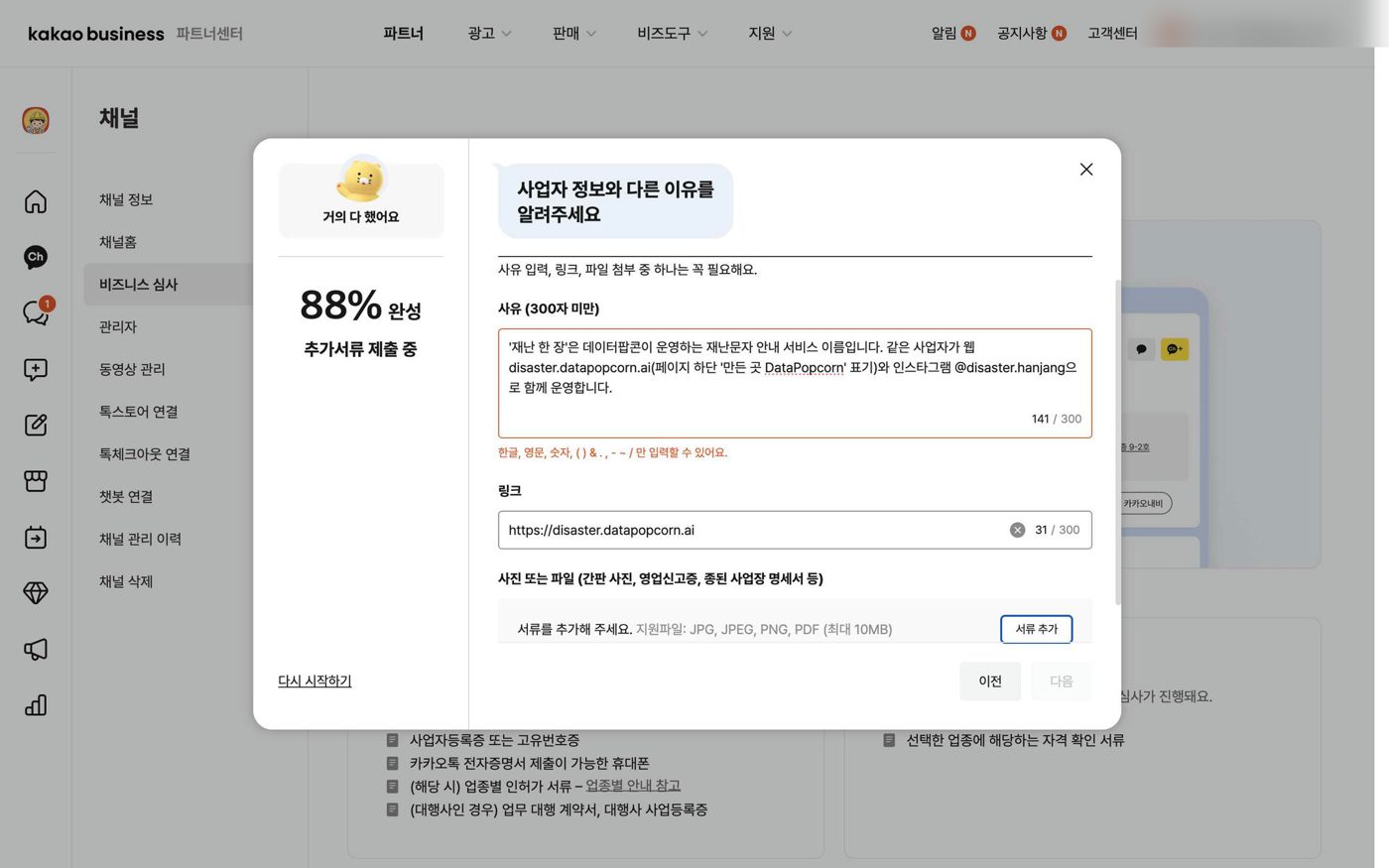Open the calendar arrow icon in sidebar
The height and width of the screenshot is (868, 1389).
[x=36, y=538]
